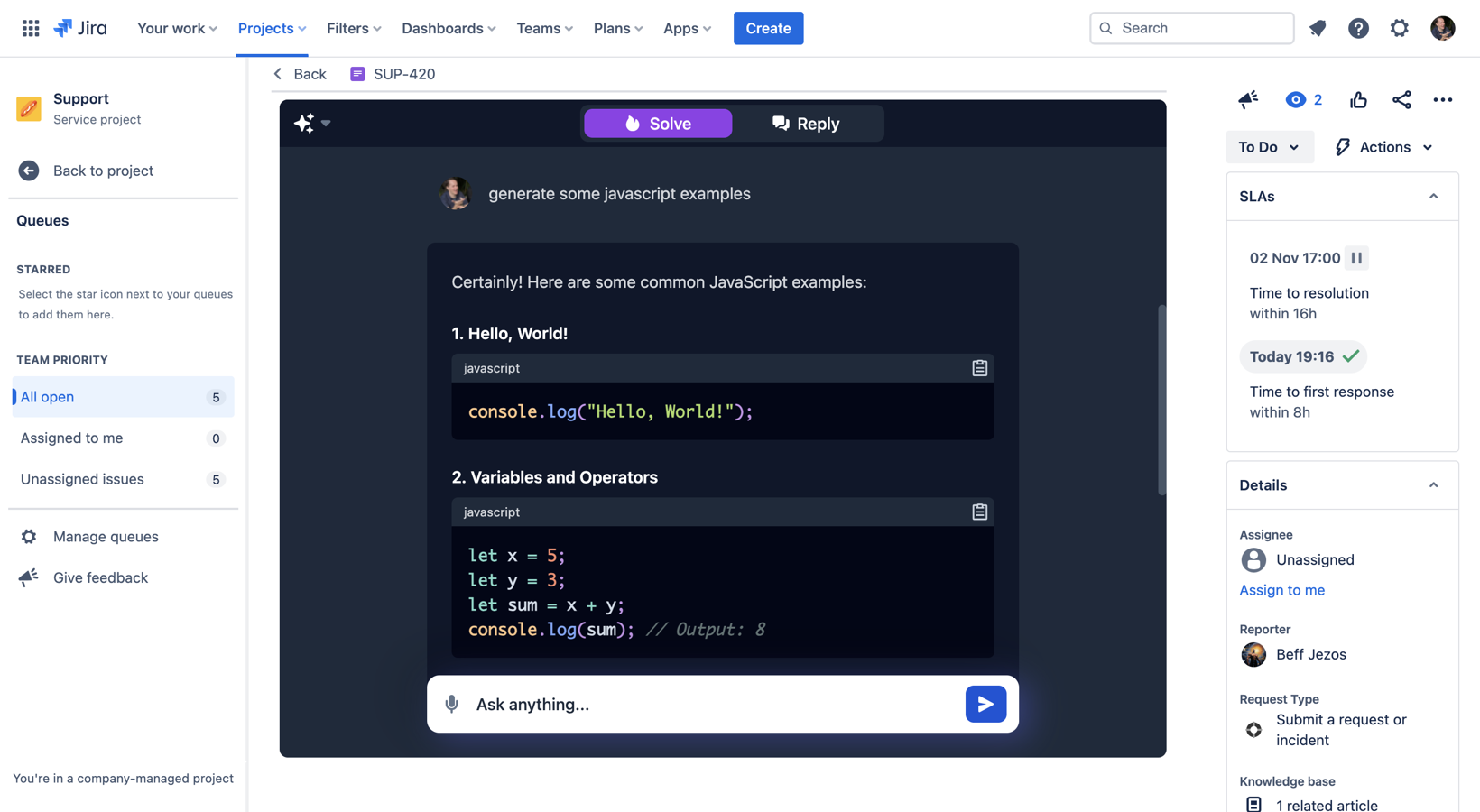The image size is (1480, 812).
Task: Click the request type icon
Action: (x=1253, y=730)
